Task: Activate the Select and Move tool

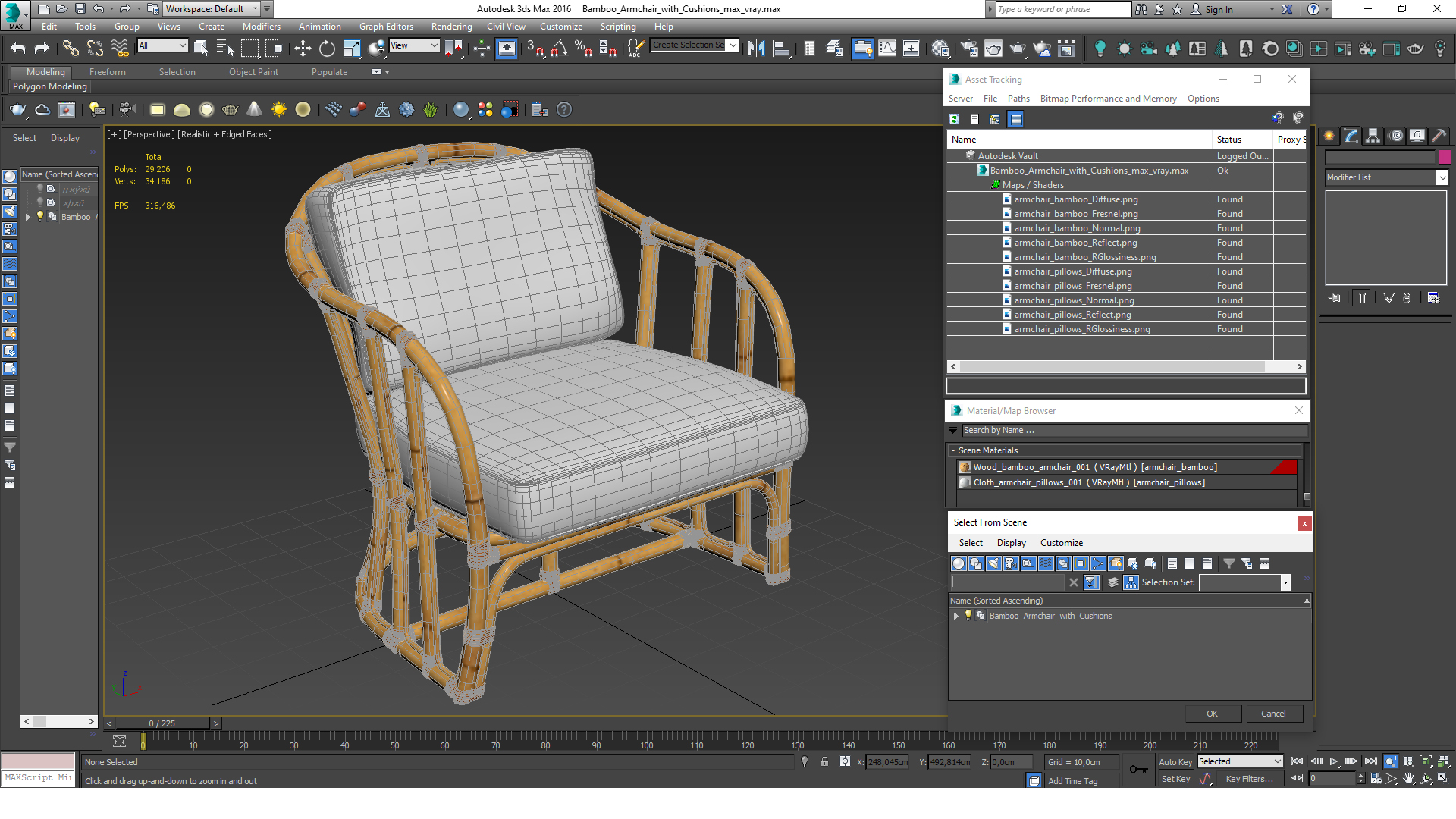Action: pyautogui.click(x=303, y=49)
